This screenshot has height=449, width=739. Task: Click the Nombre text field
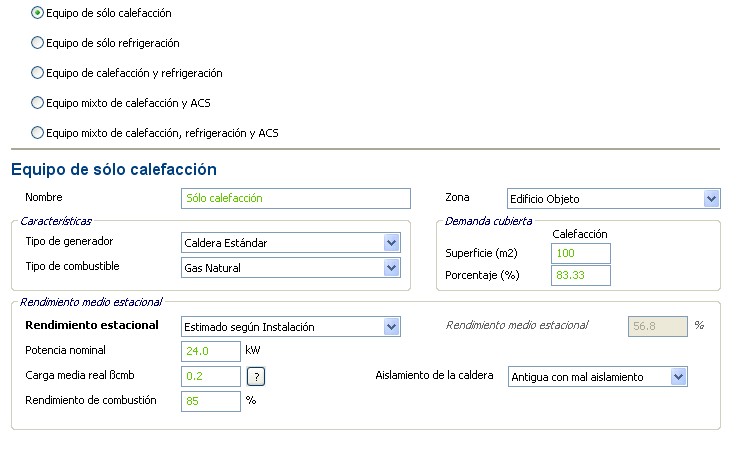point(296,198)
